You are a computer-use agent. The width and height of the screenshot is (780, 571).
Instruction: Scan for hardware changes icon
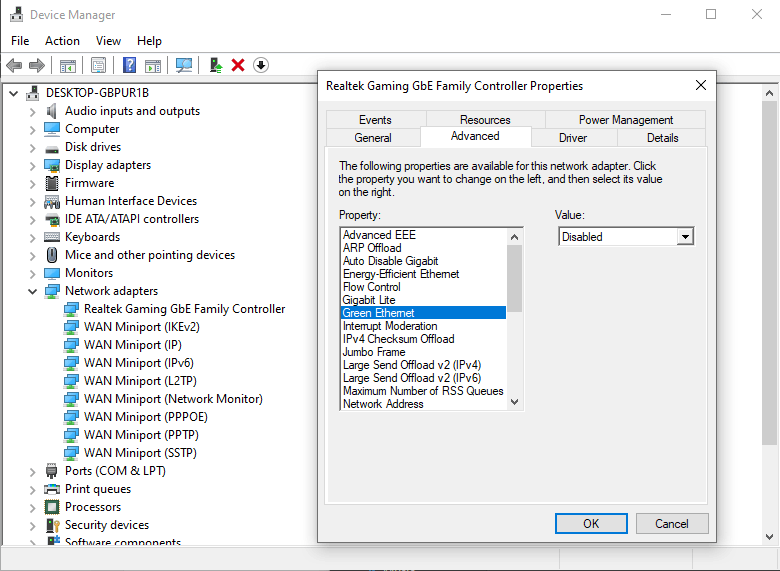[184, 65]
